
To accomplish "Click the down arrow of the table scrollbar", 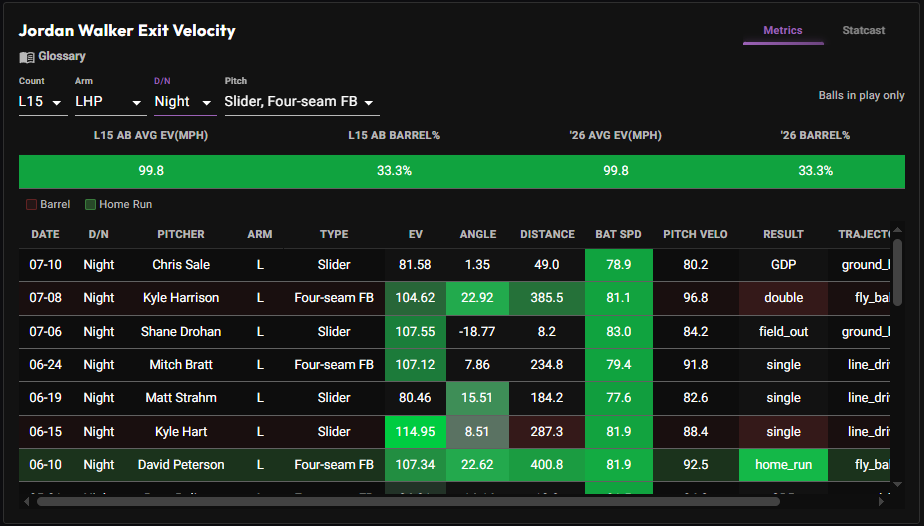I will click(897, 484).
